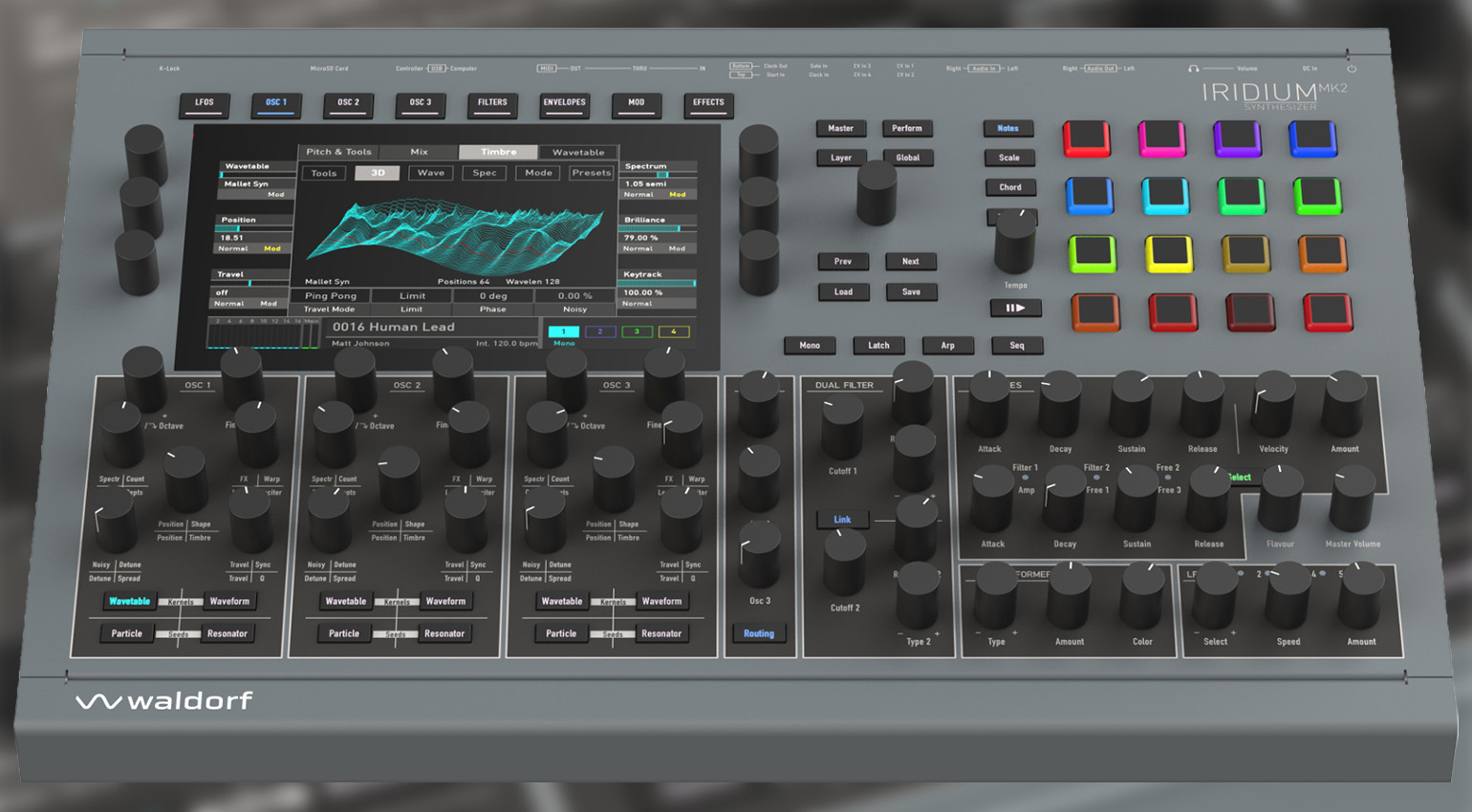Hit the cyan performance pad
Image resolution: width=1472 pixels, height=812 pixels.
pyautogui.click(x=1166, y=197)
